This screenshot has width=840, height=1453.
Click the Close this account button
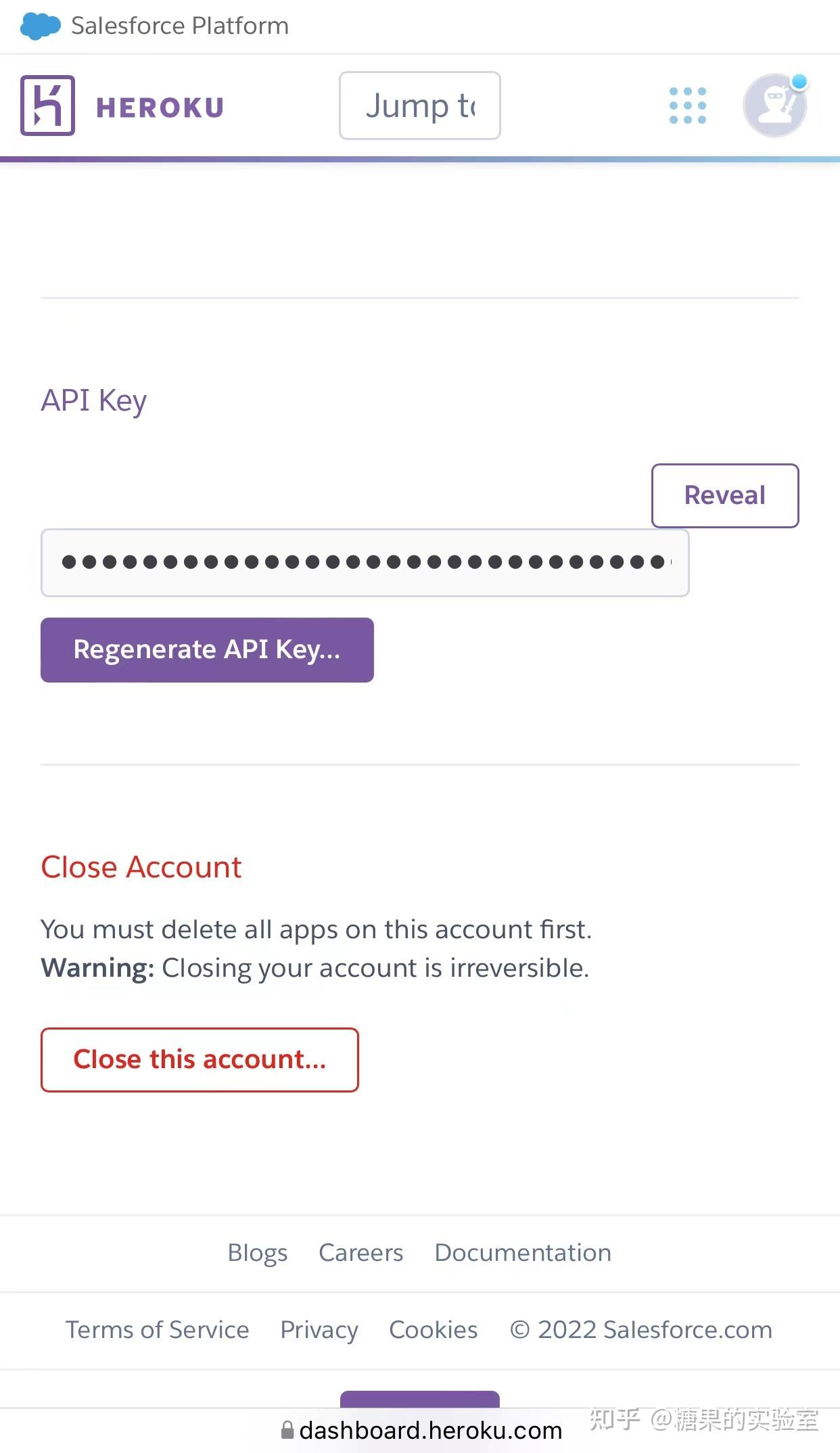pos(200,1060)
